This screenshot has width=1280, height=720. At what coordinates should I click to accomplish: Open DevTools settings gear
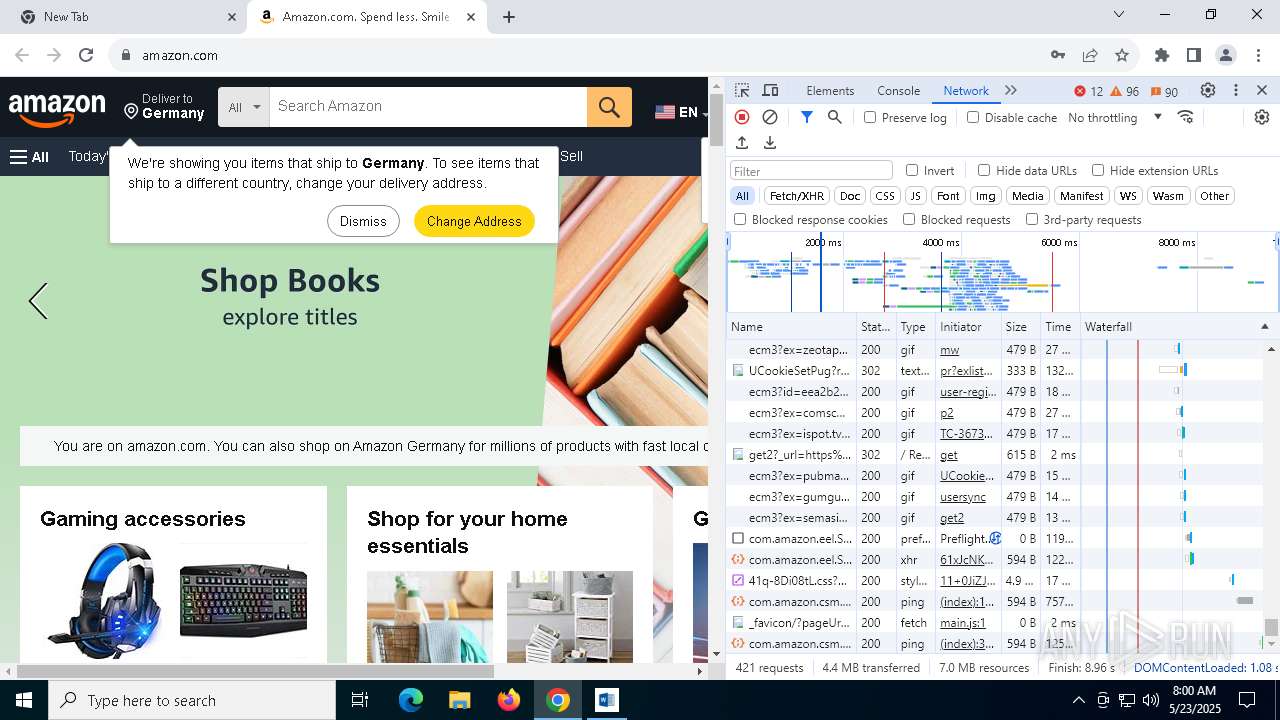pyautogui.click(x=1208, y=90)
